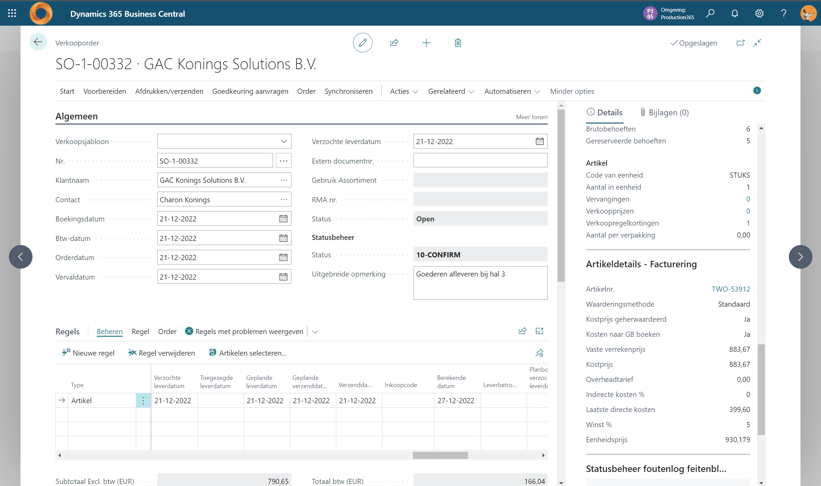The height and width of the screenshot is (486, 821).
Task: Open calendar picker for Boekingsdatum
Action: coord(283,219)
